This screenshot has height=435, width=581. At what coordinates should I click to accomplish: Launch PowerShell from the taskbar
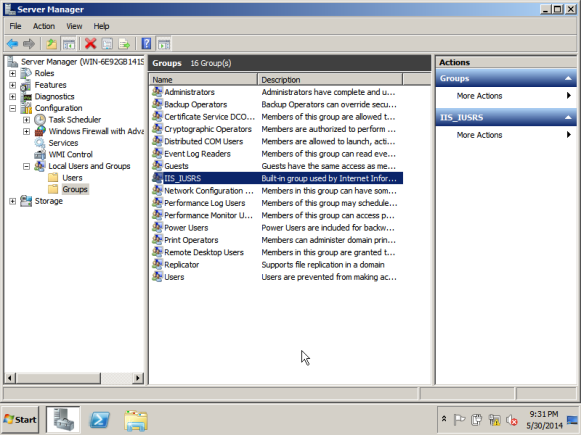(100, 420)
